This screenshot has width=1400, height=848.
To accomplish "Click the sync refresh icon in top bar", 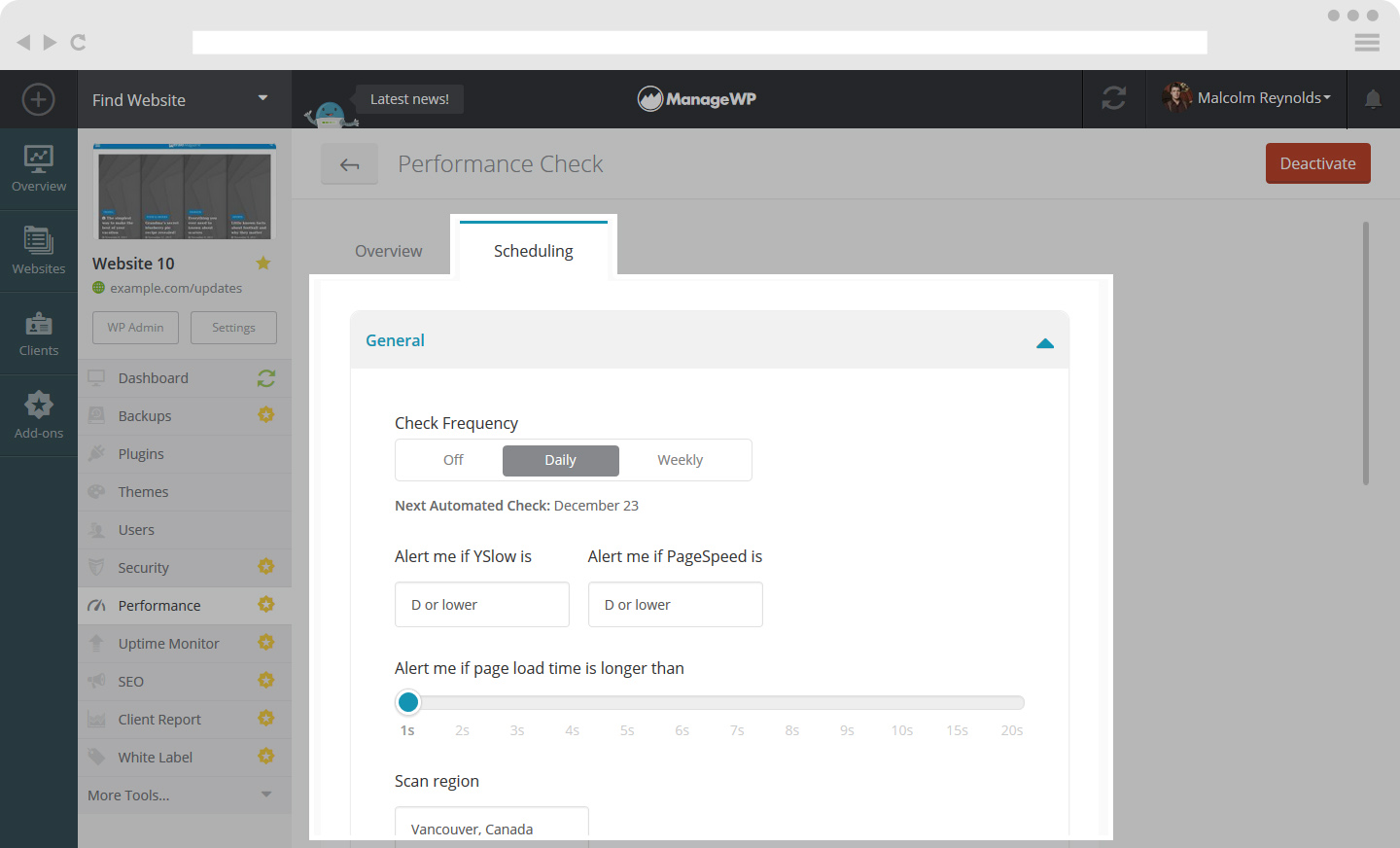I will (1114, 98).
